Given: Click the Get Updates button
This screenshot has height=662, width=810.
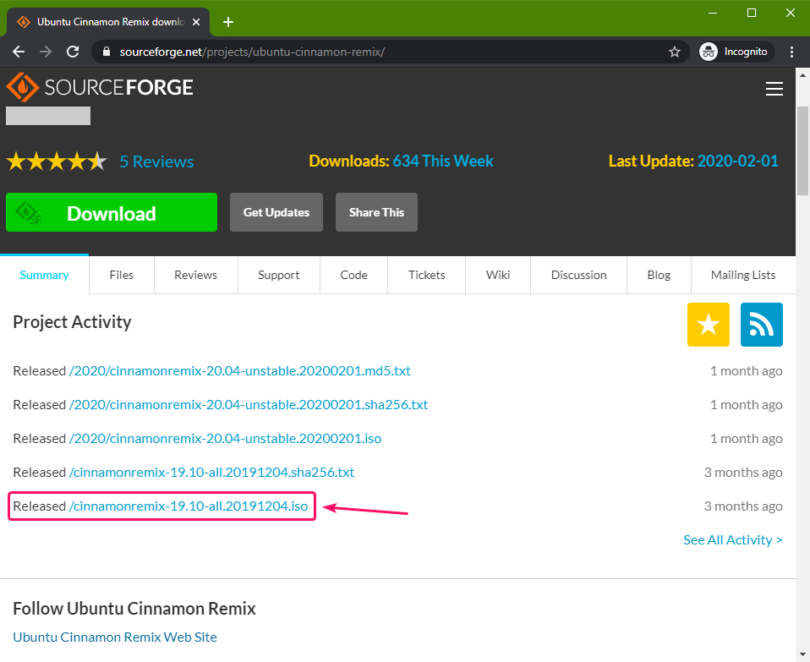Looking at the screenshot, I should (x=276, y=212).
